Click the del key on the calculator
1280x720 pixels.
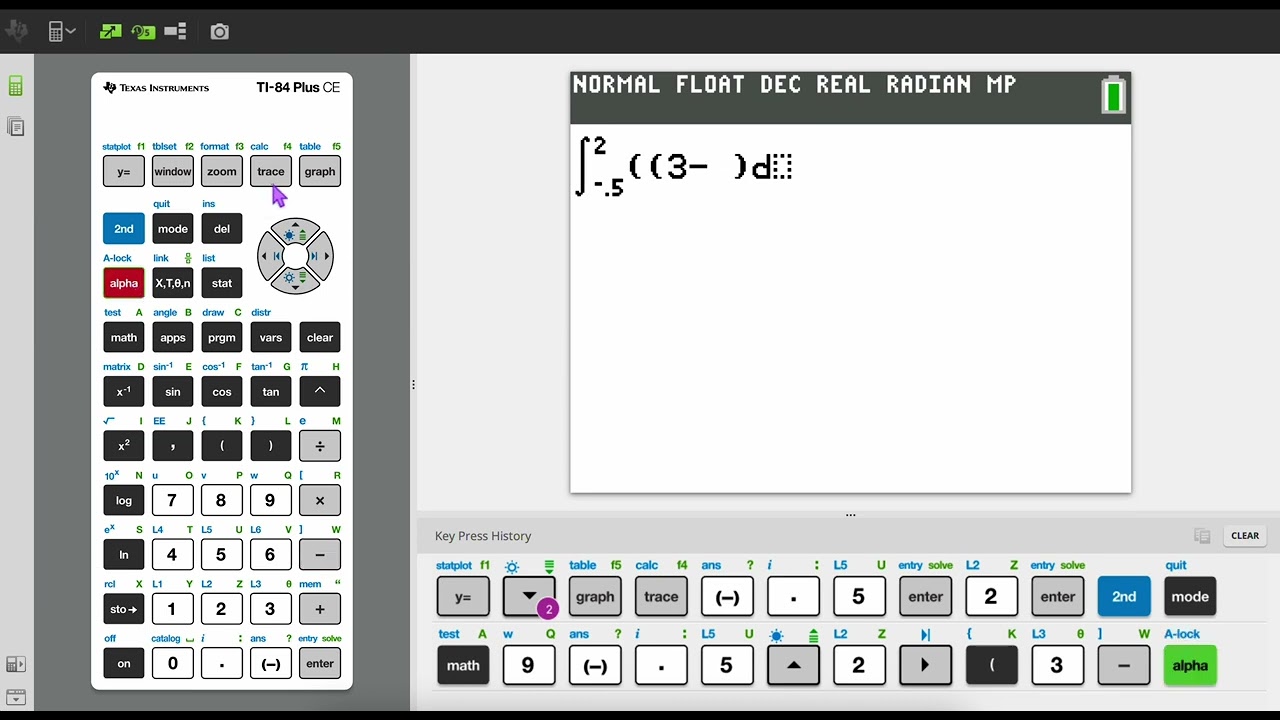click(222, 229)
